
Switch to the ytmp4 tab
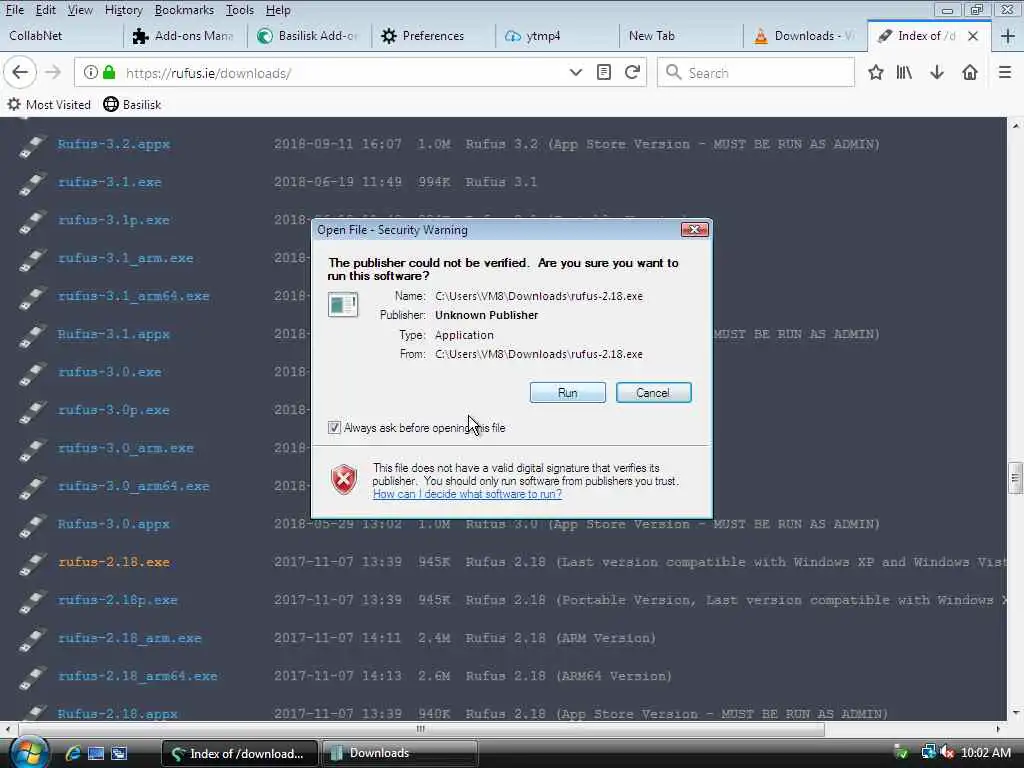click(558, 36)
